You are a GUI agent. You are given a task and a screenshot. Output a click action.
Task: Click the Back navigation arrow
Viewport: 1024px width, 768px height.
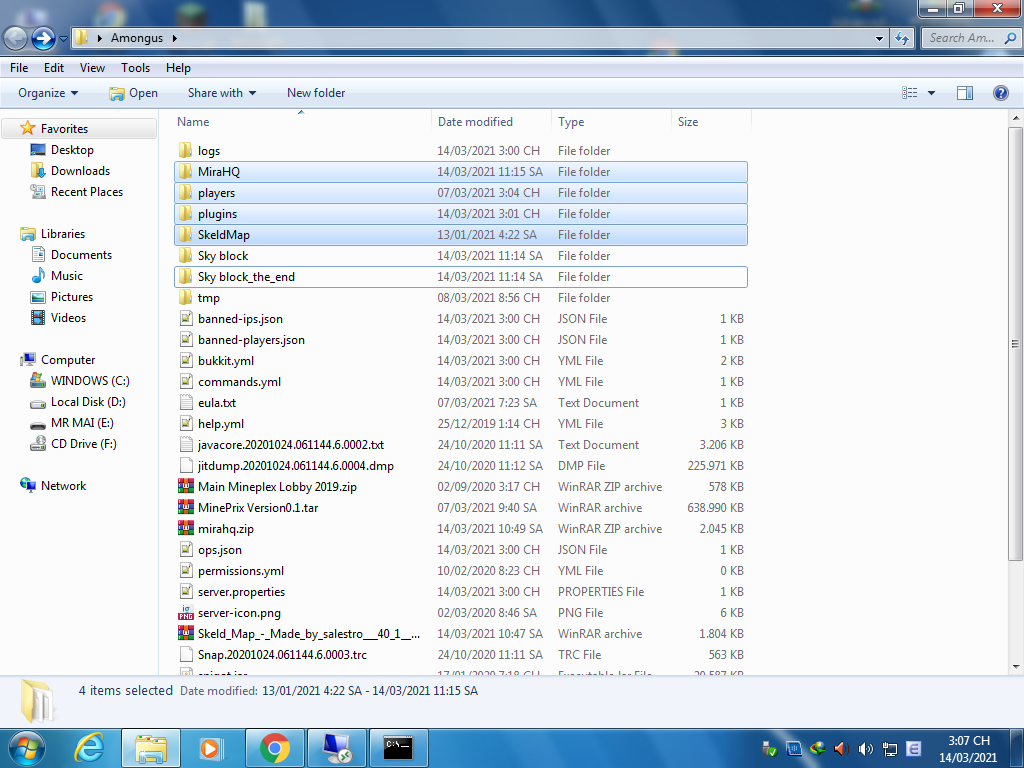(16, 39)
